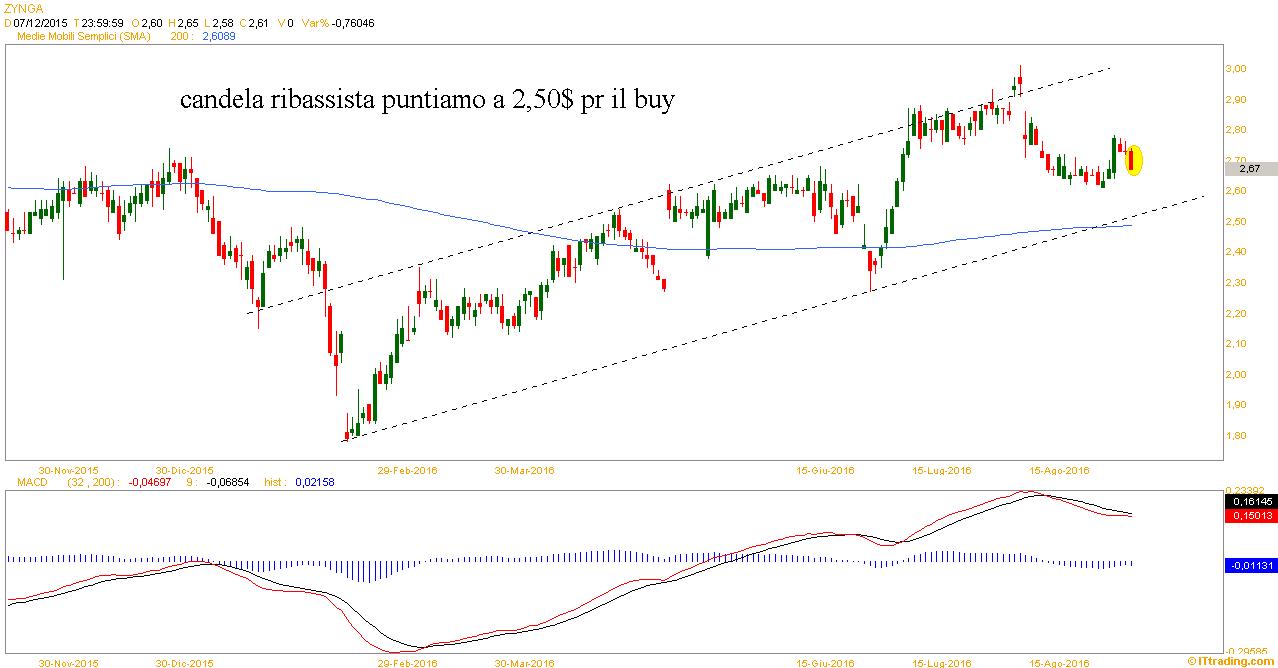Click the yellow highlighted candle marker
This screenshot has width=1278, height=668.
tap(1133, 160)
